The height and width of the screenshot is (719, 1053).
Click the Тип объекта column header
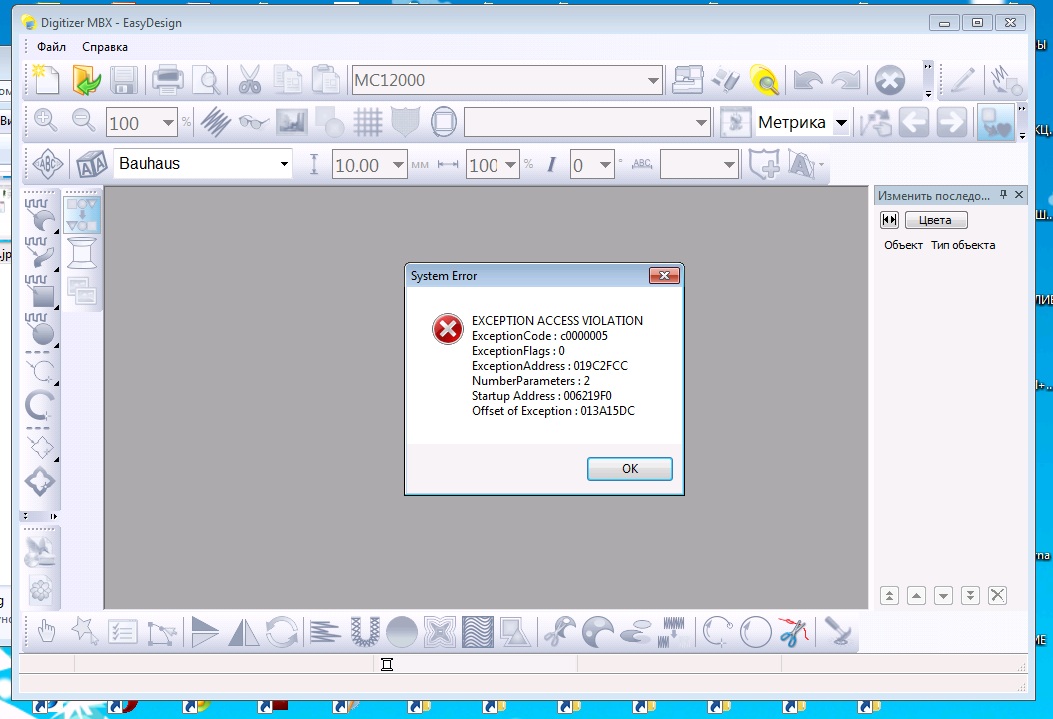click(962, 245)
